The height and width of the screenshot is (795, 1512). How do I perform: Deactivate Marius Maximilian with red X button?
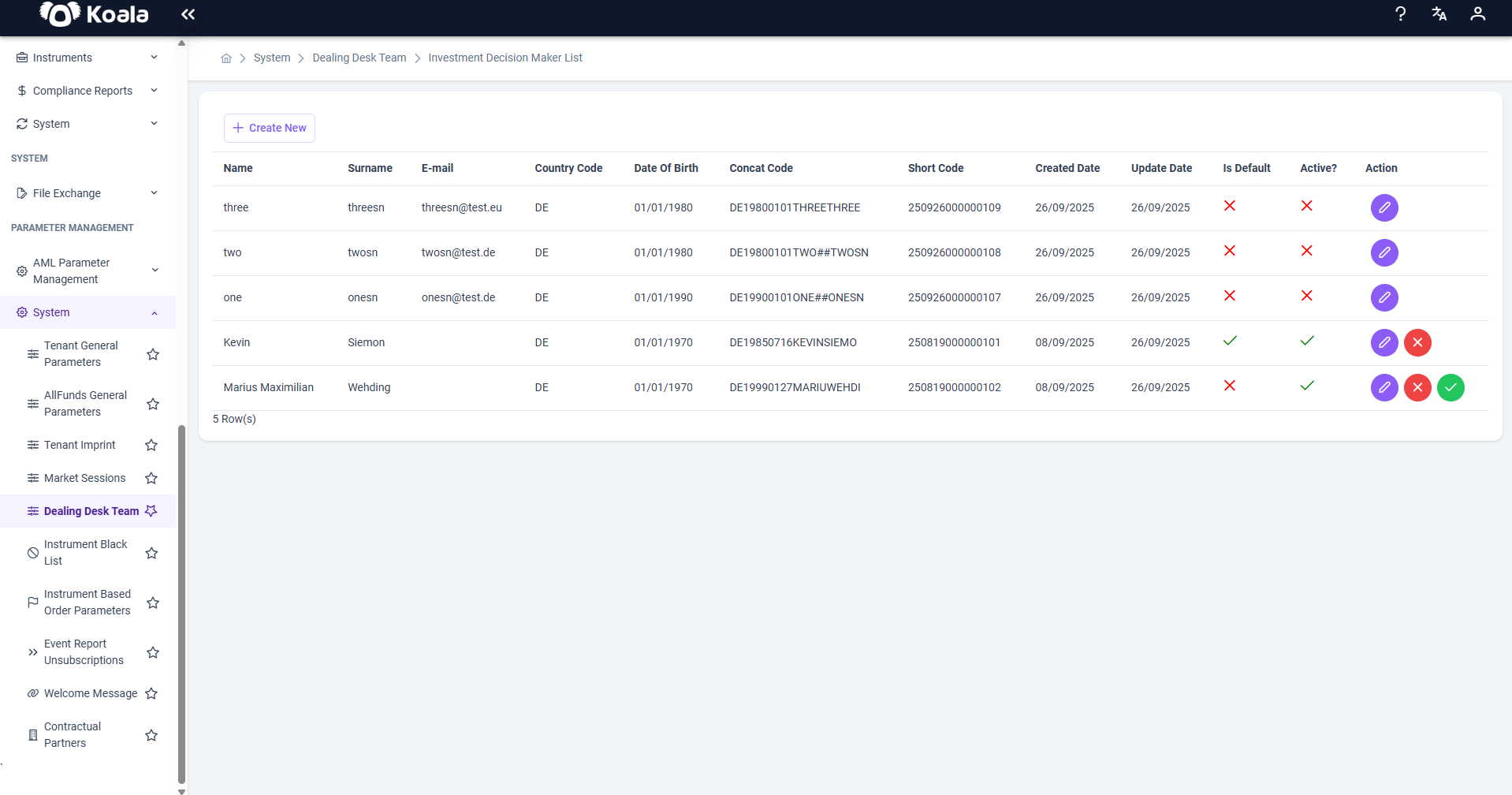click(x=1417, y=388)
